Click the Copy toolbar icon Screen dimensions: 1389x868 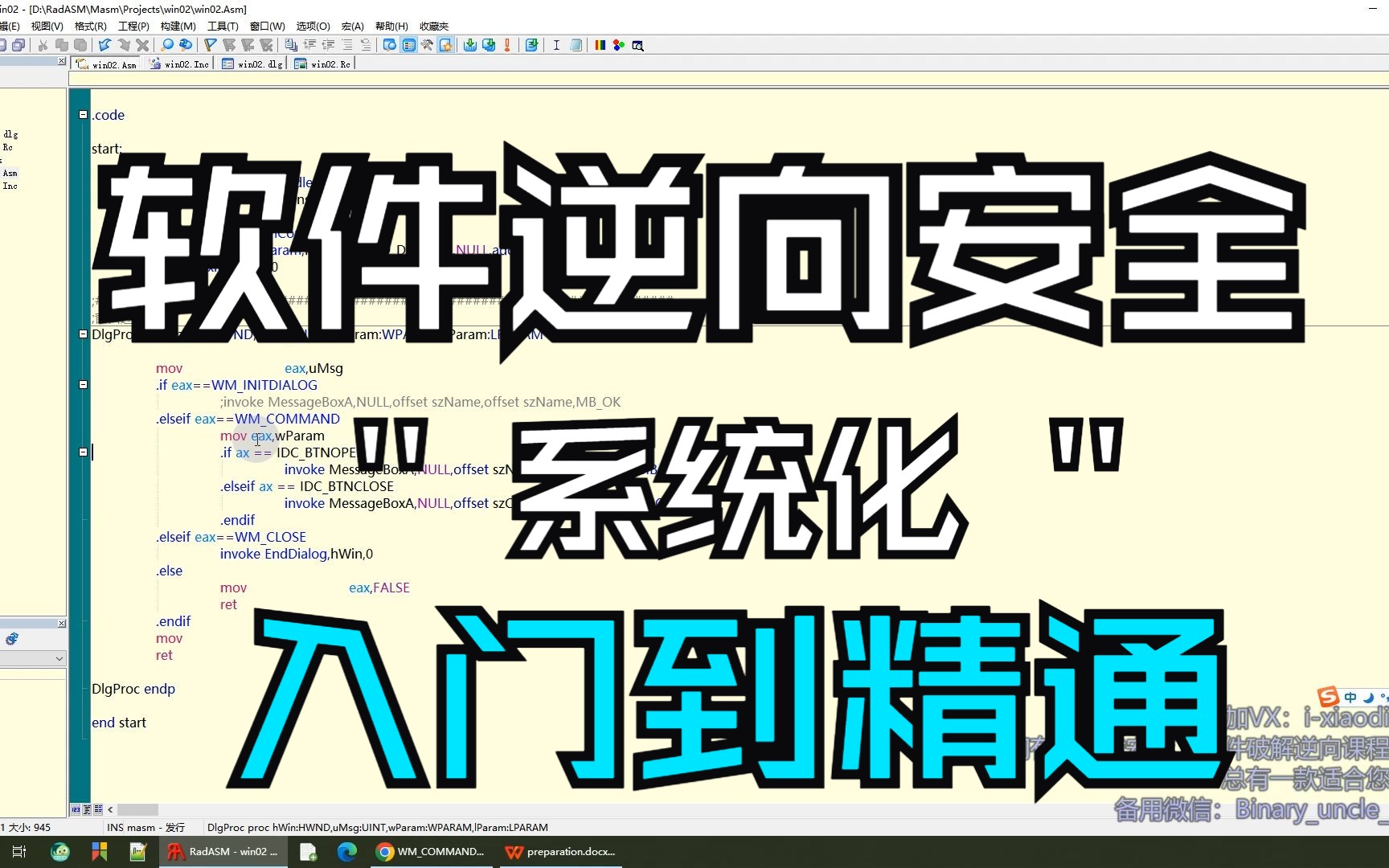click(62, 45)
